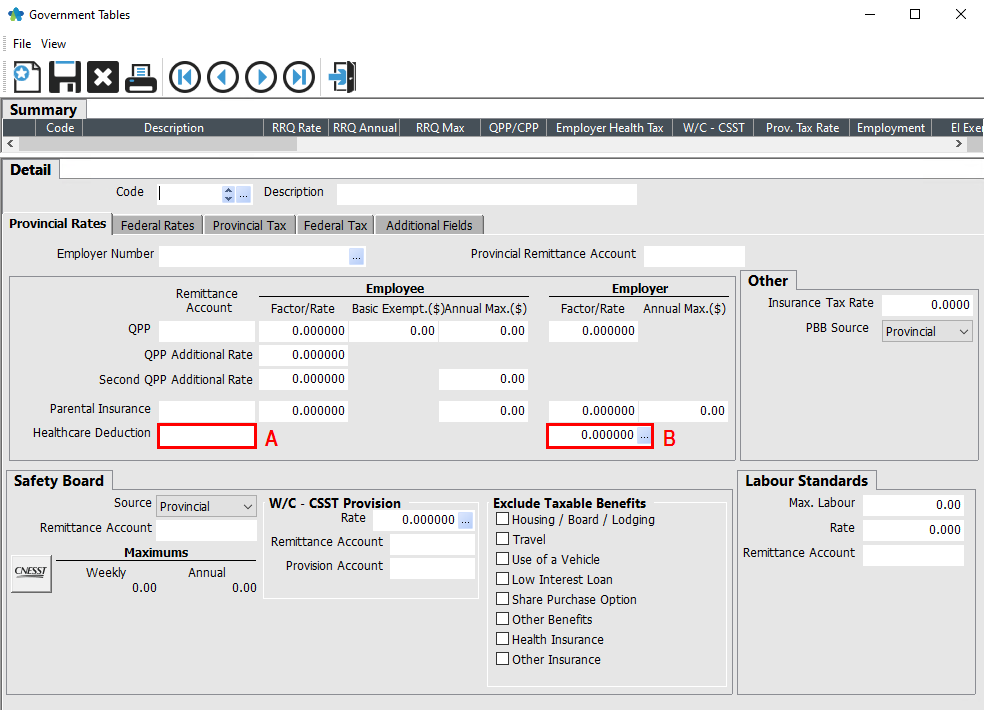This screenshot has height=710, width=984.
Task: Switch to the Federal Rates tab
Action: coord(158,226)
